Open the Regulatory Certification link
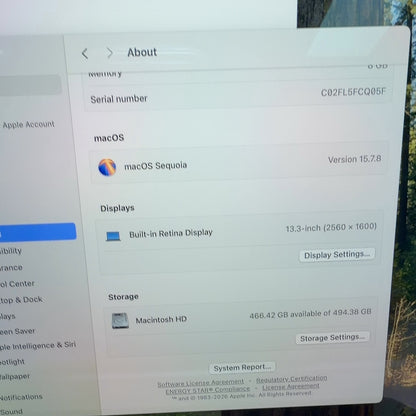The image size is (416, 416). (291, 379)
